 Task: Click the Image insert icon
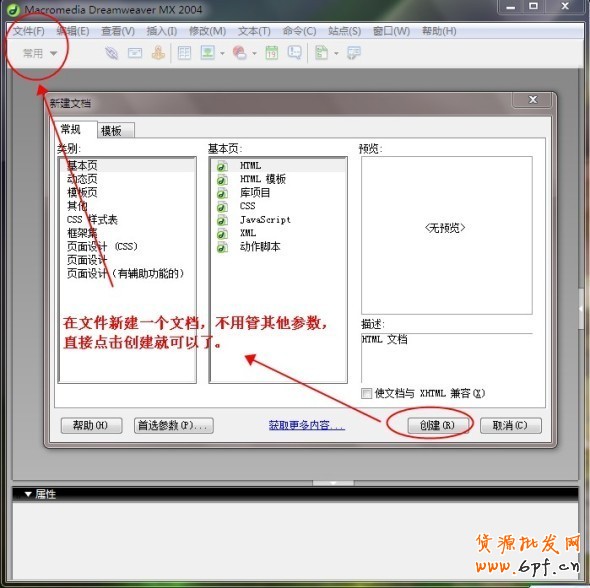(208, 53)
